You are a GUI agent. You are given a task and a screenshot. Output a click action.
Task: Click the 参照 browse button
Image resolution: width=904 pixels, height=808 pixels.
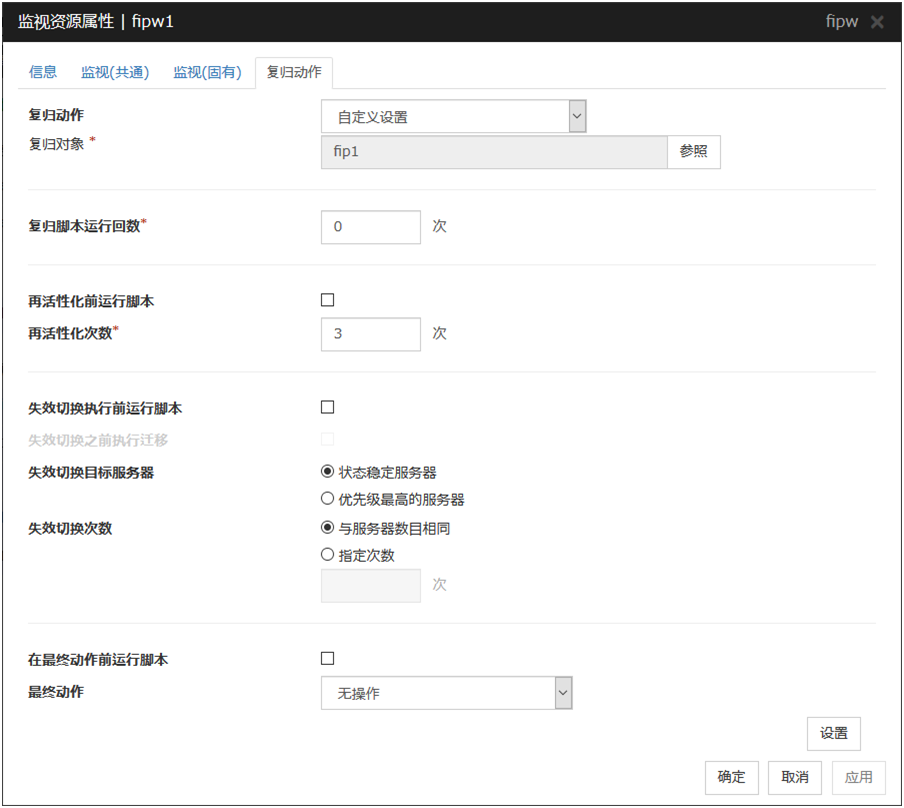pyautogui.click(x=693, y=152)
